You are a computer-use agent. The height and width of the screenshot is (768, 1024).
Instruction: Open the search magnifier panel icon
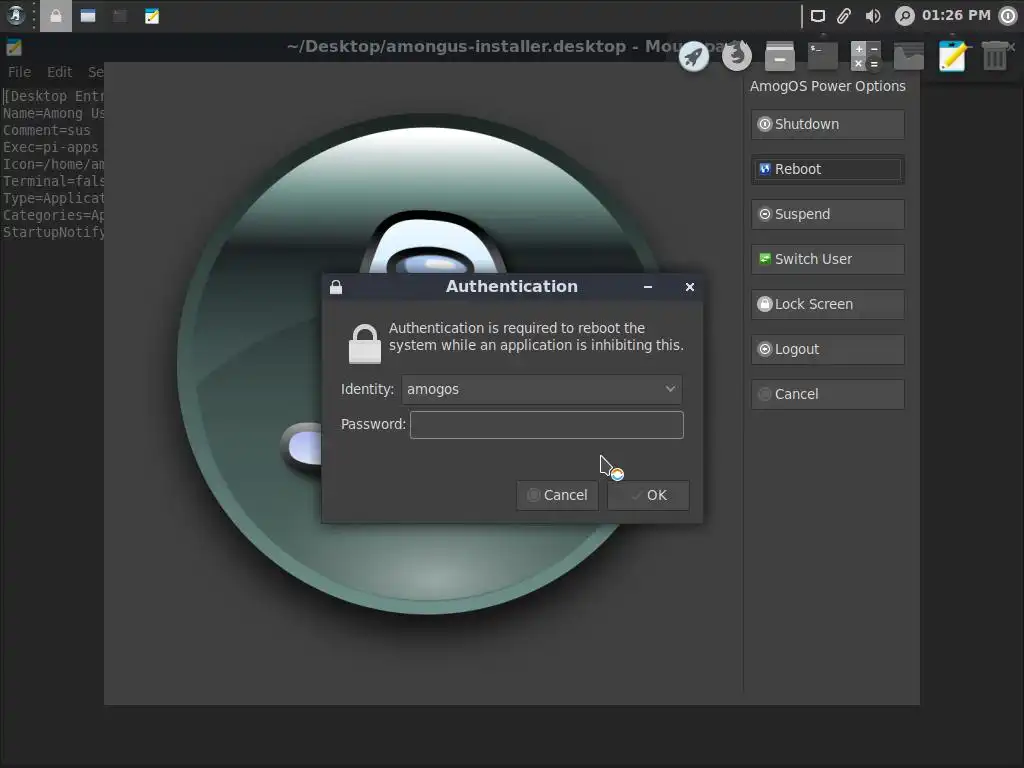(904, 16)
